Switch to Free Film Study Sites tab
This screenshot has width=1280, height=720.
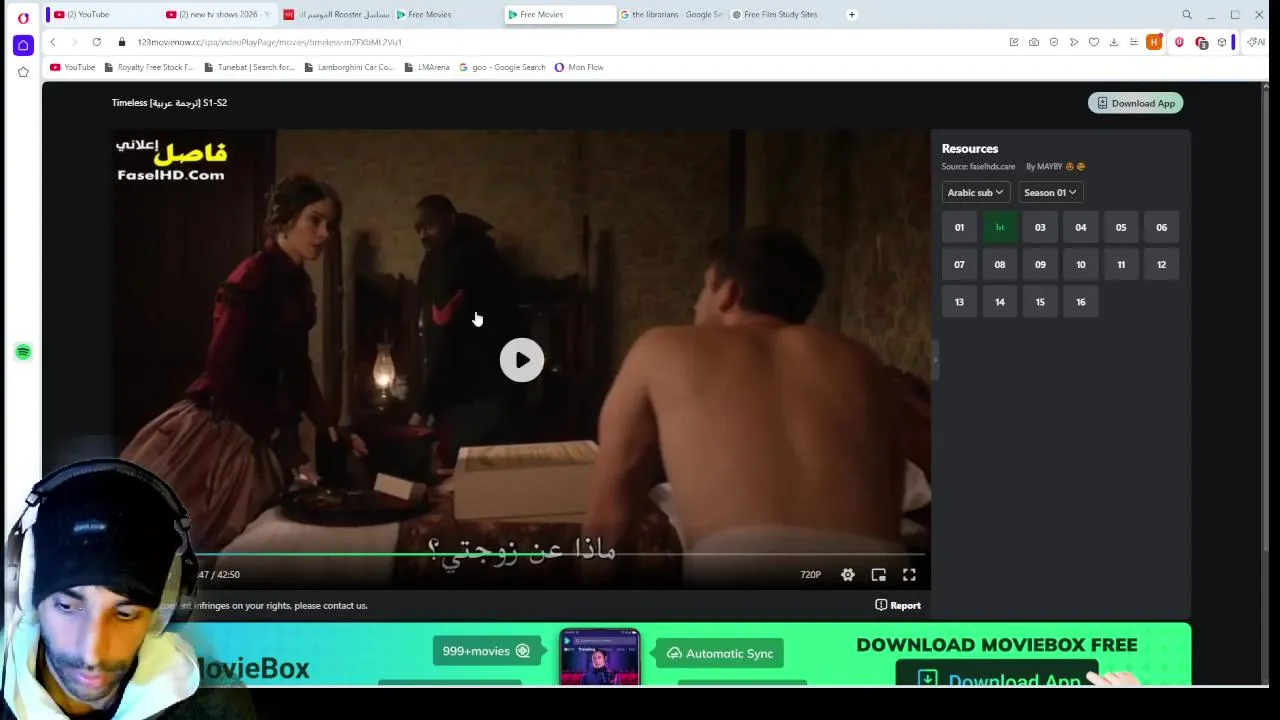point(783,14)
